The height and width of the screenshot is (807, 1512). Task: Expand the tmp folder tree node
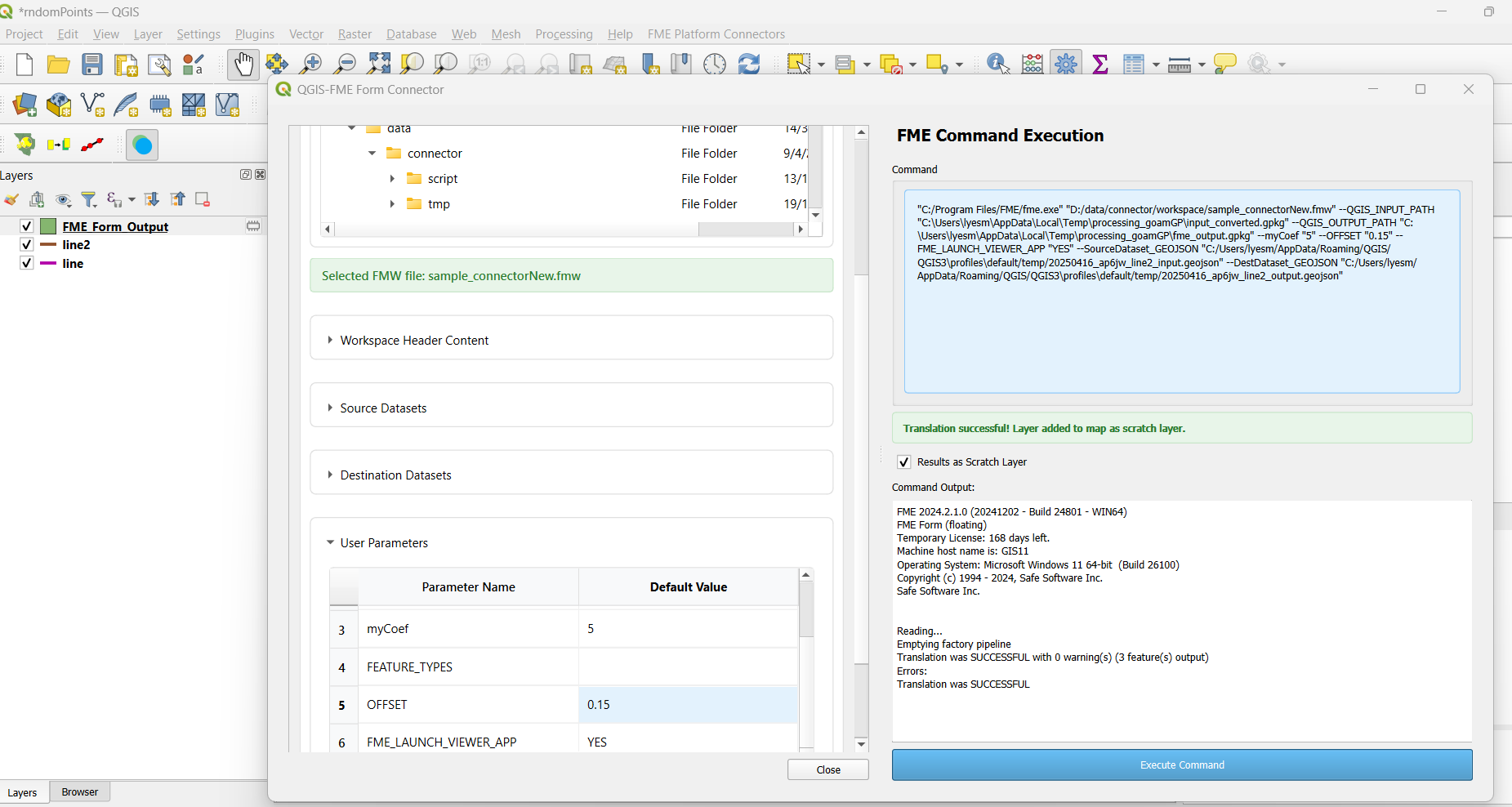tap(392, 203)
